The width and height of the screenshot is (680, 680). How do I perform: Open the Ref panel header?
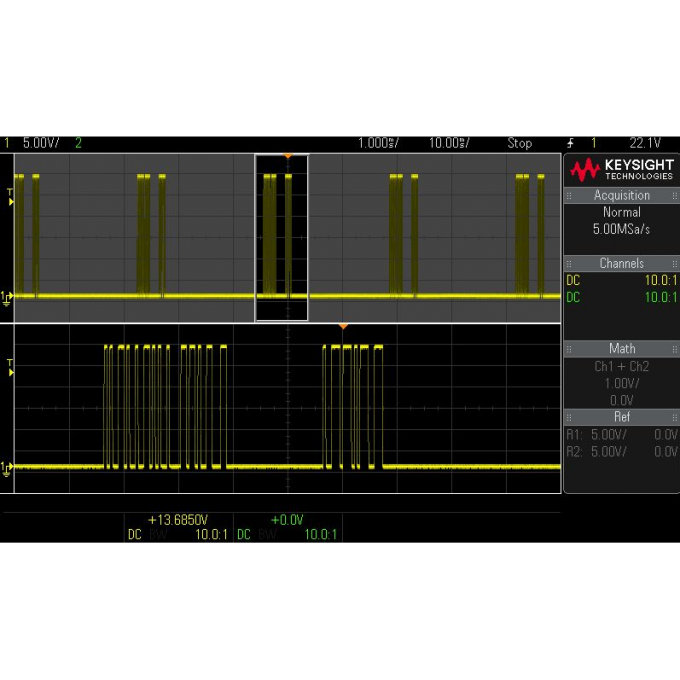click(621, 417)
